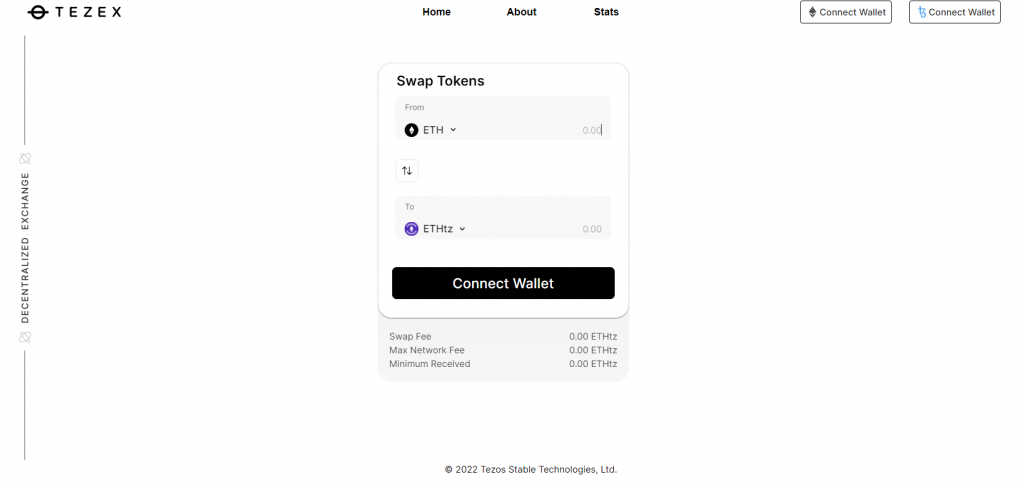This screenshot has width=1024, height=488.
Task: Click lower orbit icon on left sidebar
Action: click(25, 337)
